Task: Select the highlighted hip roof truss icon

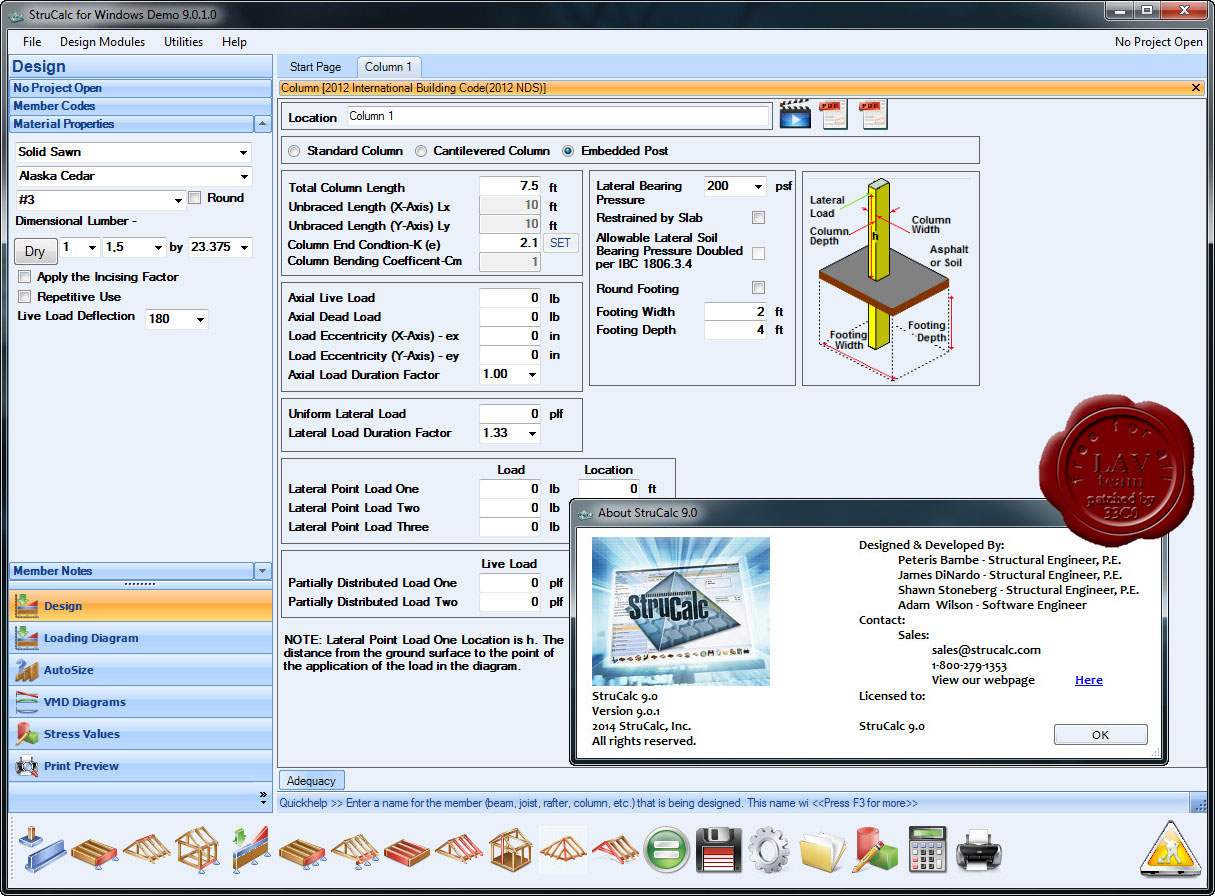Action: (x=563, y=850)
